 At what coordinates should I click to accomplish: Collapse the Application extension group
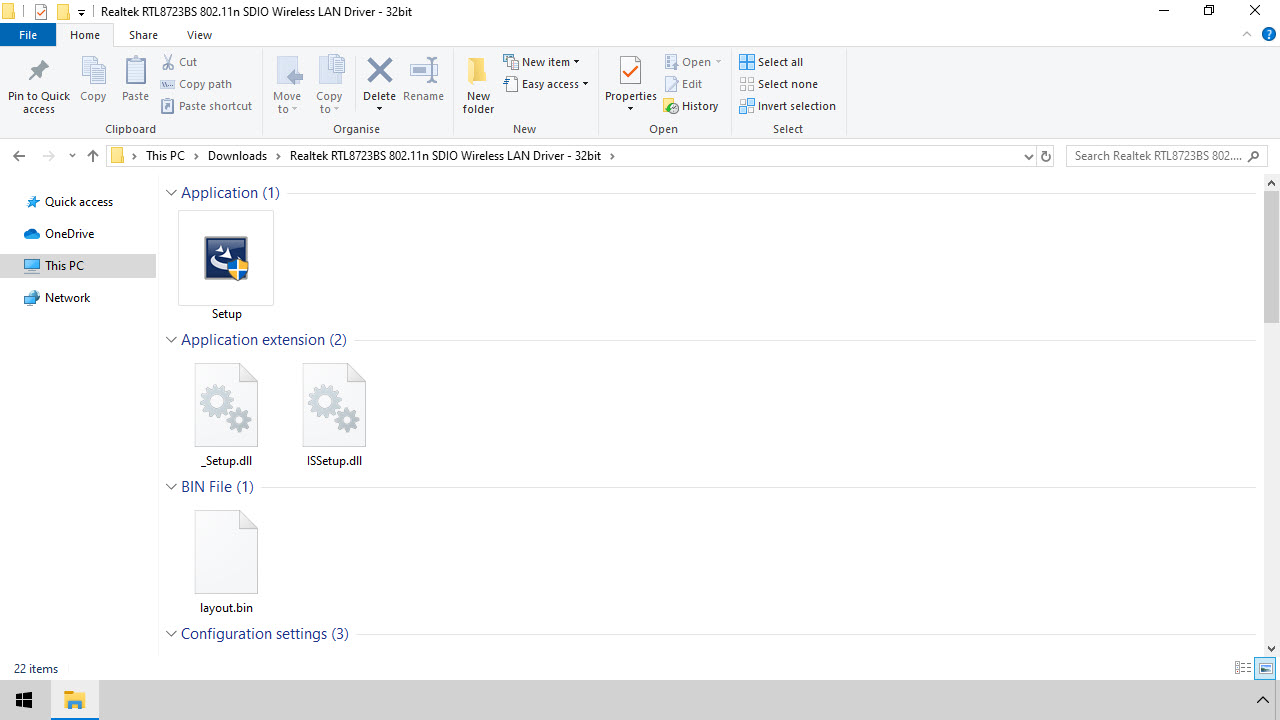[171, 340]
